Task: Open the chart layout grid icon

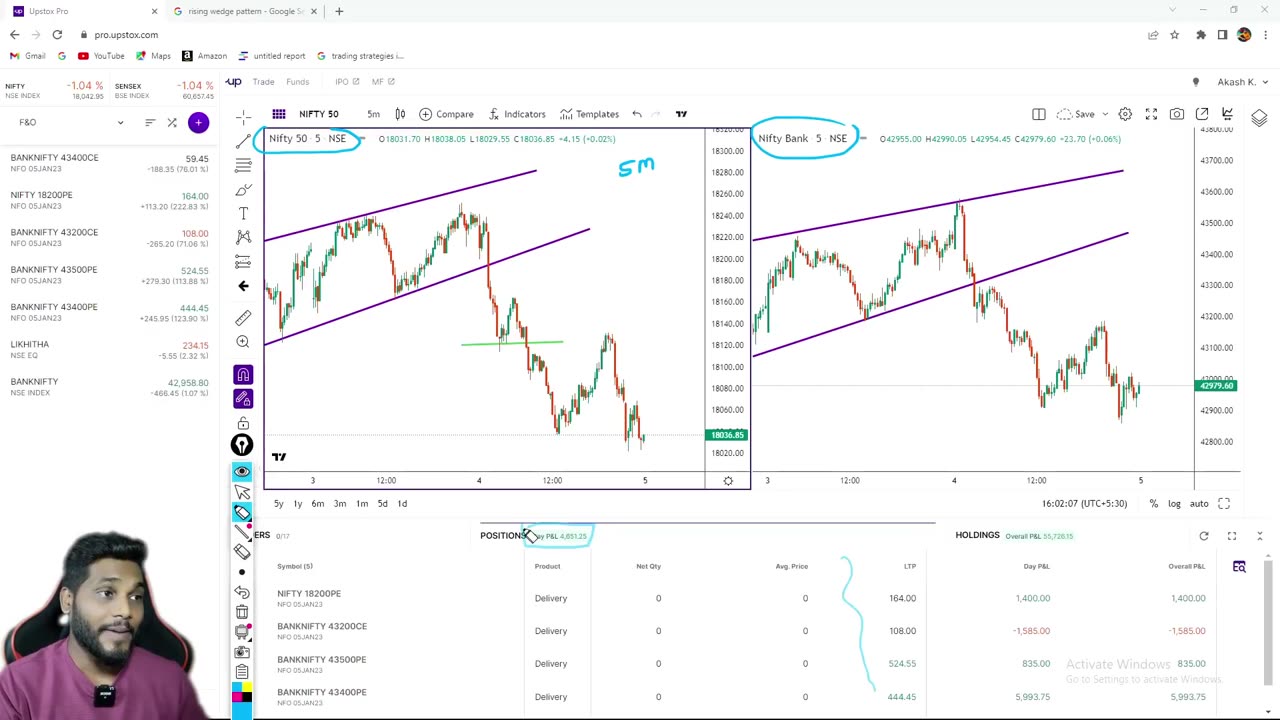Action: pos(279,114)
